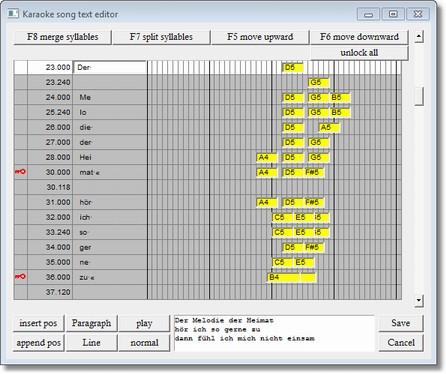This screenshot has height=374, width=446.
Task: Select the 'Der' syllable field at 23.000
Action: pyautogui.click(x=110, y=67)
